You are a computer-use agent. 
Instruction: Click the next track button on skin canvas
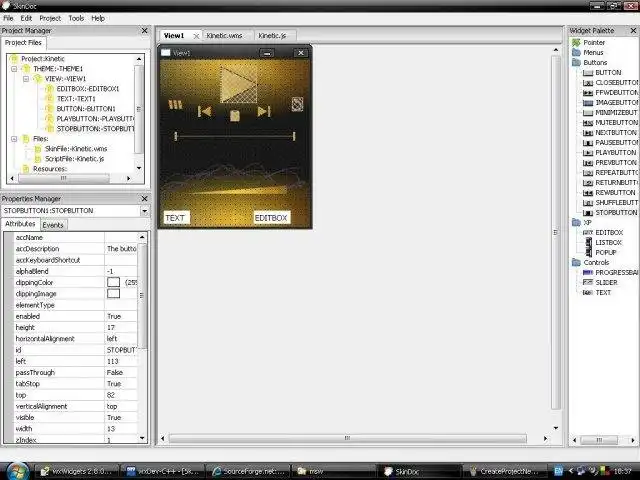click(x=264, y=111)
